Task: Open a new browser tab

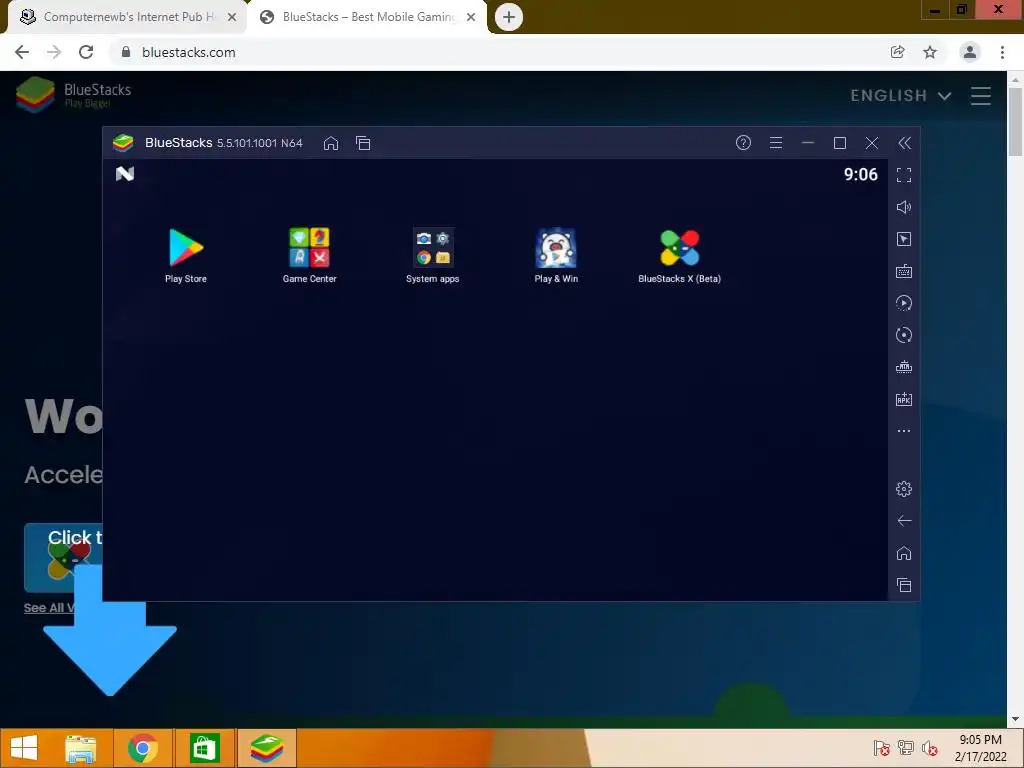Action: [509, 17]
